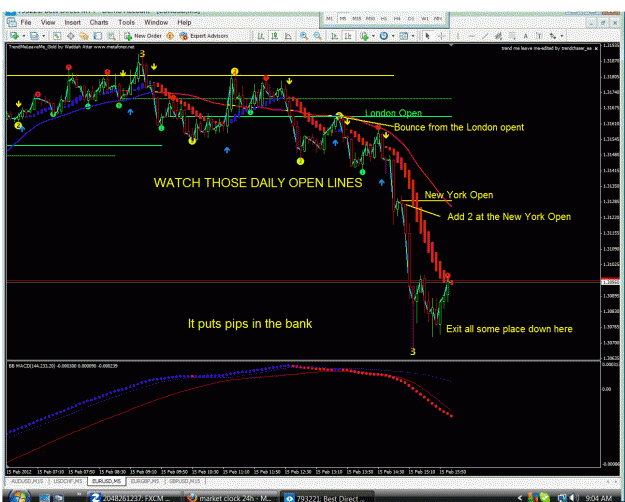Screen dimensions: 625x502
Task: Expand the Indicators dropdown arrow
Action: (373, 36)
